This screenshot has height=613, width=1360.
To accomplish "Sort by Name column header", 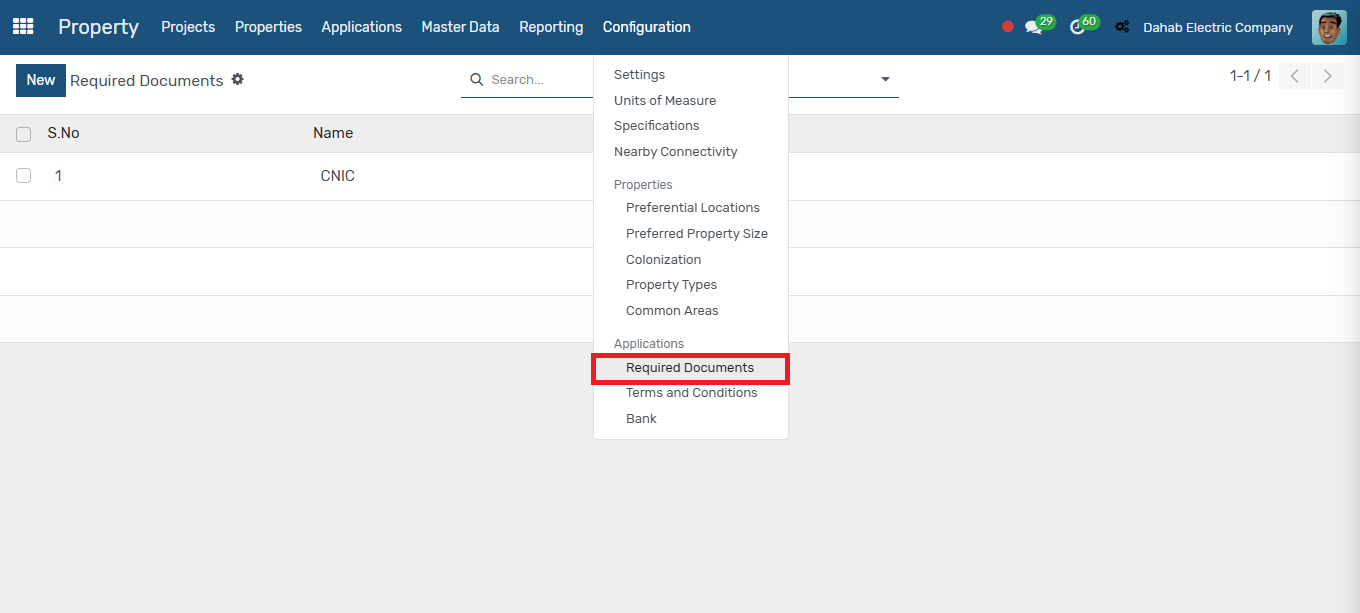I will (x=333, y=133).
